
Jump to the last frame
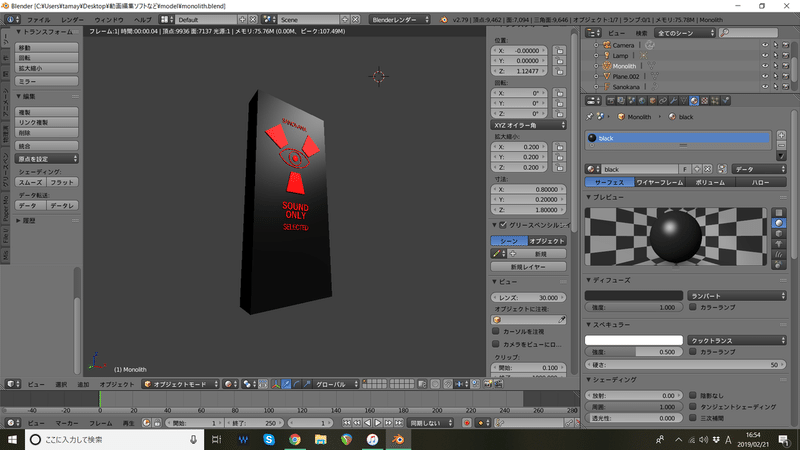pyautogui.click(x=398, y=423)
